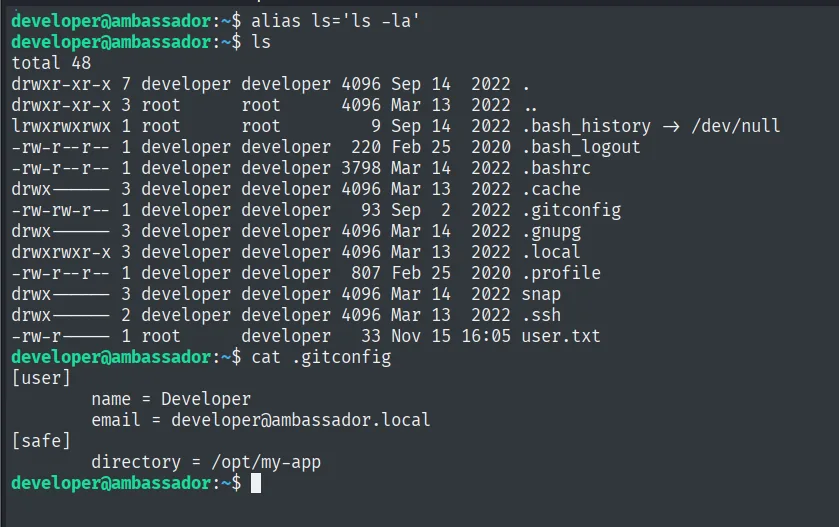Image resolution: width=839 pixels, height=527 pixels.
Task: Click the "/dev/null" symlink target
Action: [736, 126]
